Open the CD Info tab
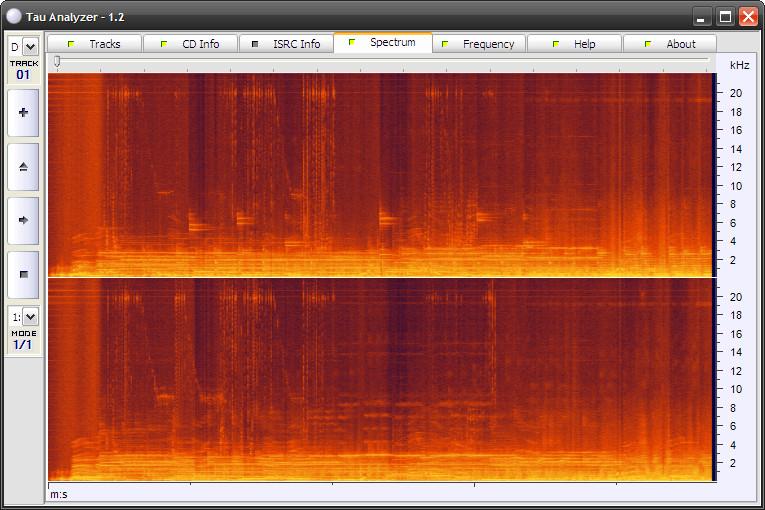 (190, 44)
